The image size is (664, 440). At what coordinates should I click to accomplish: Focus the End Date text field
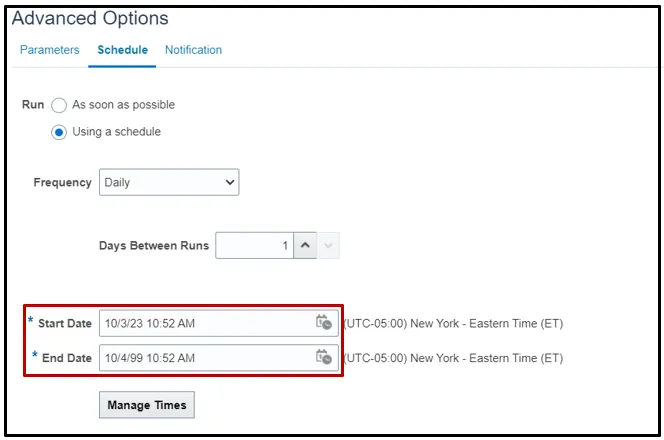(x=205, y=358)
